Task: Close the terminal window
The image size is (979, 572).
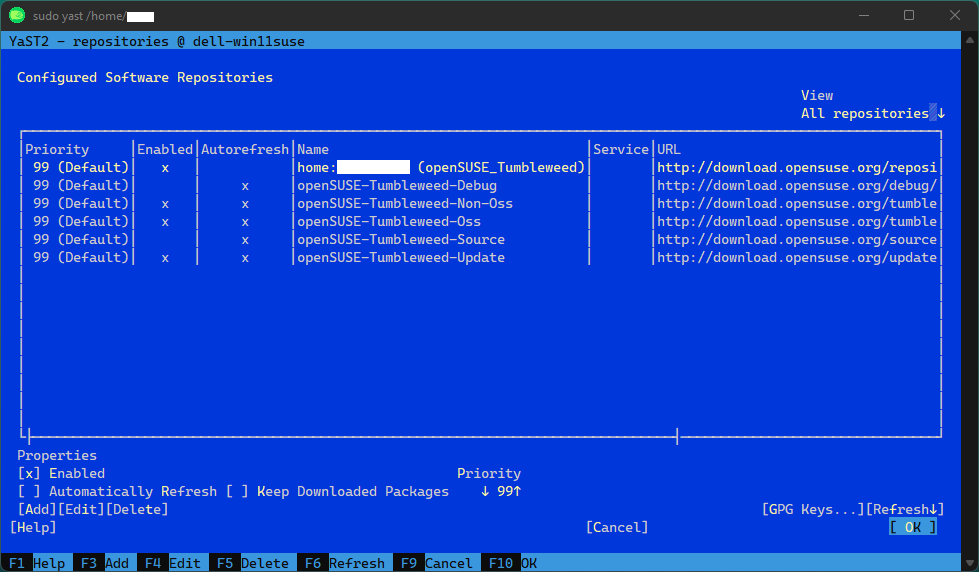Action: click(955, 15)
